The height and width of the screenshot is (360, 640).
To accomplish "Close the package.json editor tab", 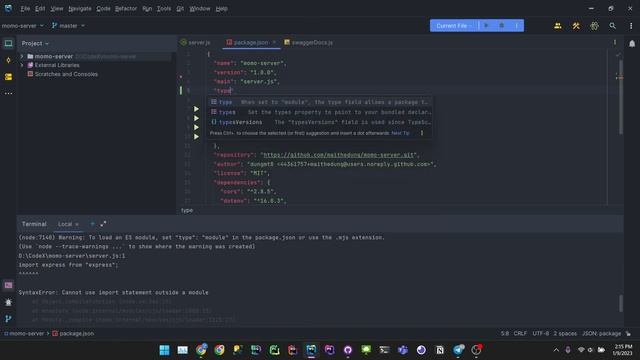I will (x=274, y=42).
